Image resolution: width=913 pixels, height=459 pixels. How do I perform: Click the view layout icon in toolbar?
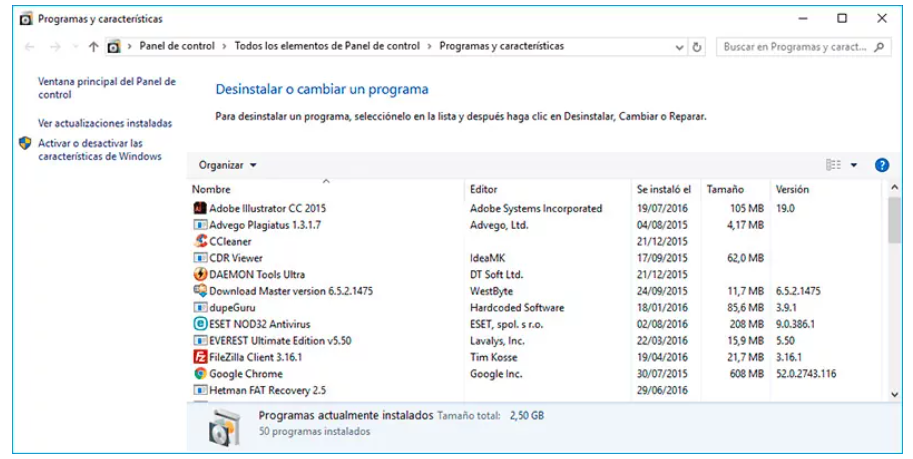(833, 165)
